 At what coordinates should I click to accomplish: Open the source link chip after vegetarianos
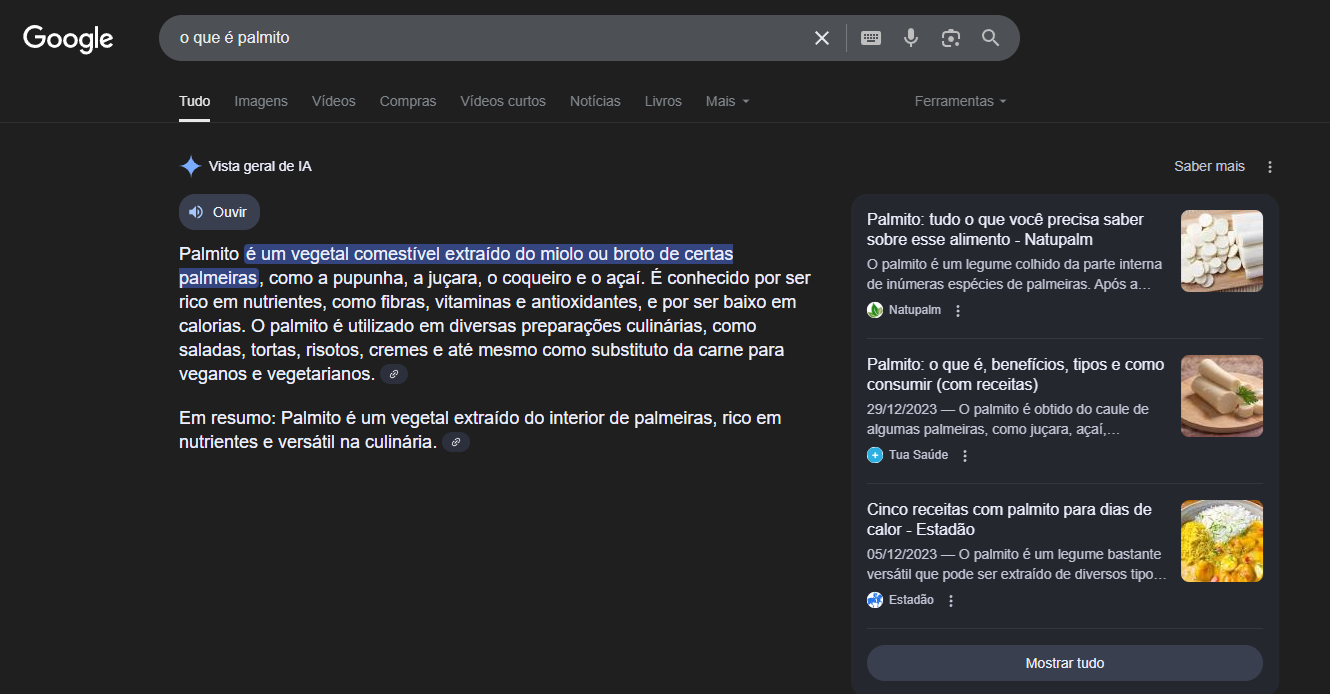pos(394,374)
